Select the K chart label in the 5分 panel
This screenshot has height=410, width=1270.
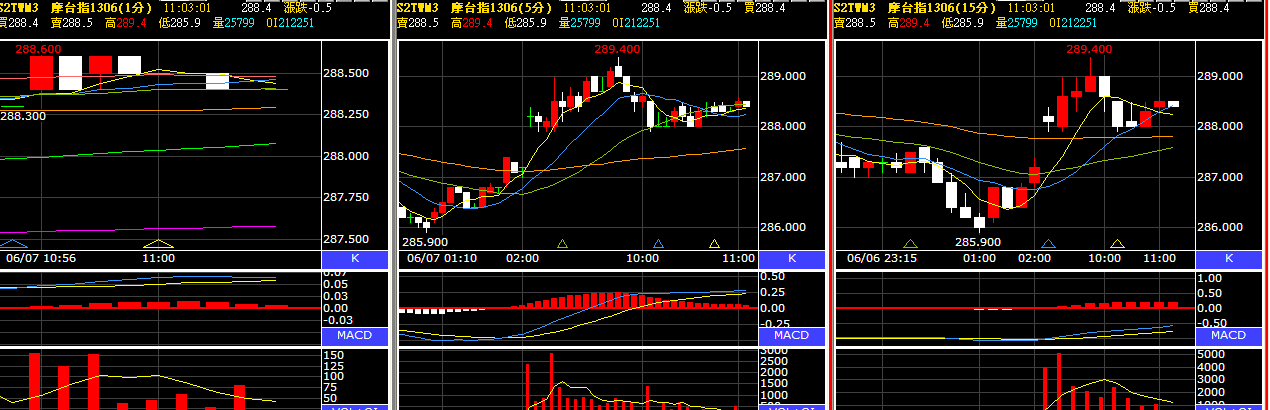pos(792,259)
